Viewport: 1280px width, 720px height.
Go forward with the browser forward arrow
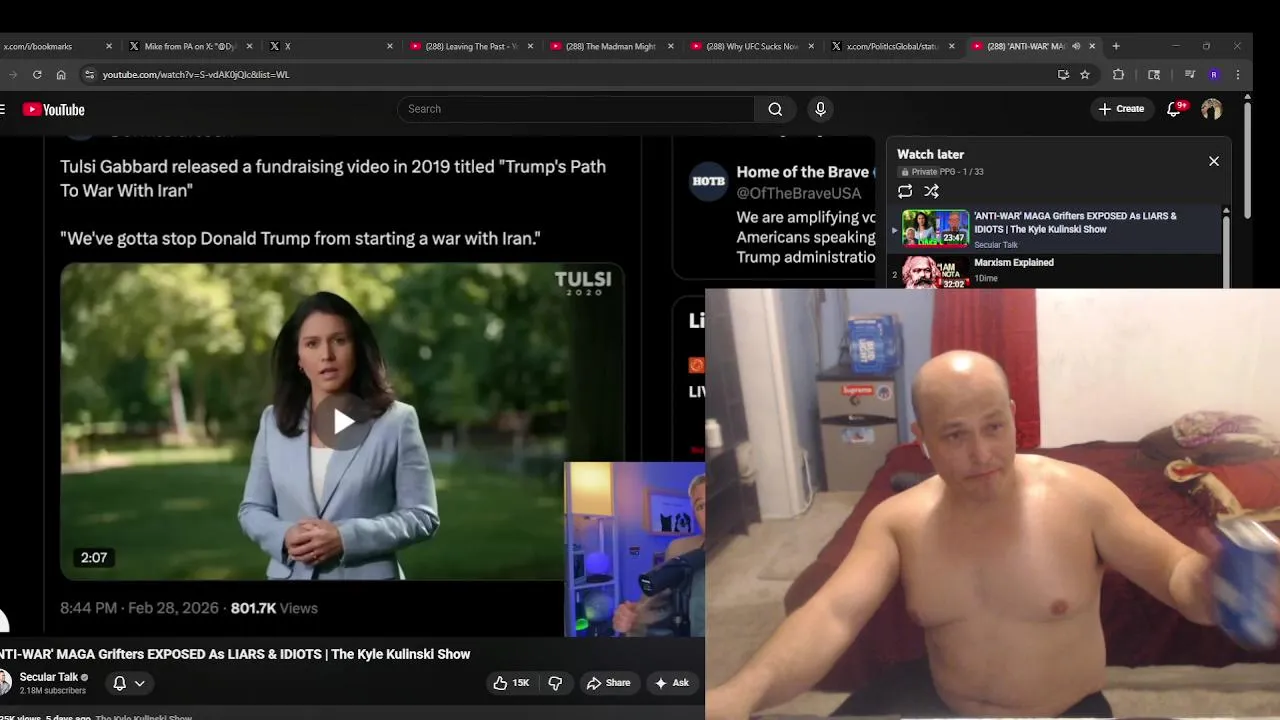(x=12, y=74)
